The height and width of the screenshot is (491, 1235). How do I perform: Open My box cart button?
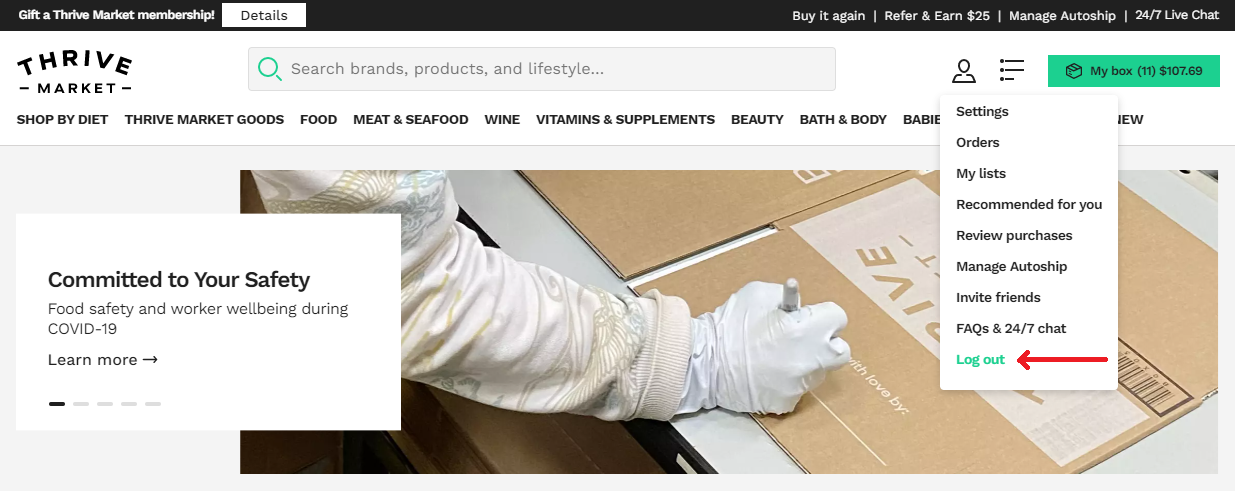click(1133, 71)
